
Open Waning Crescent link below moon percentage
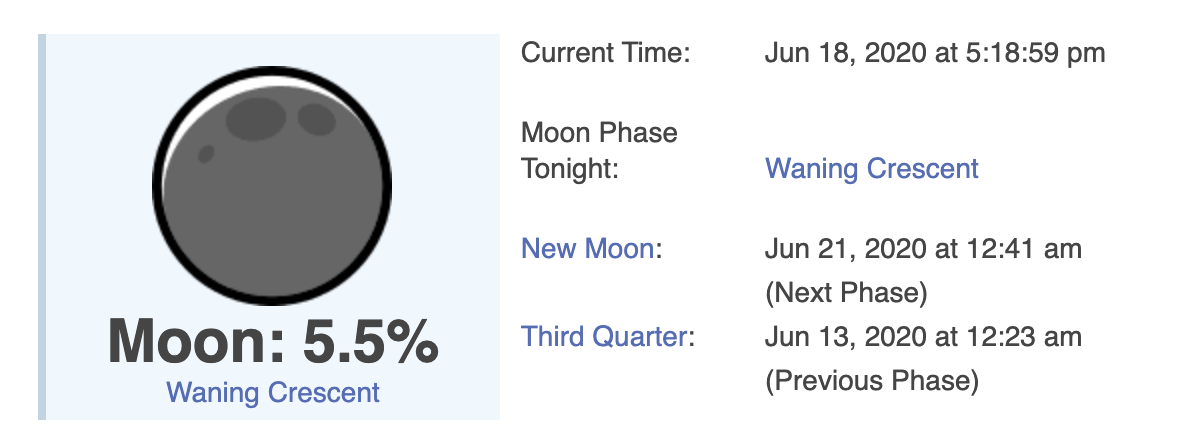click(273, 392)
